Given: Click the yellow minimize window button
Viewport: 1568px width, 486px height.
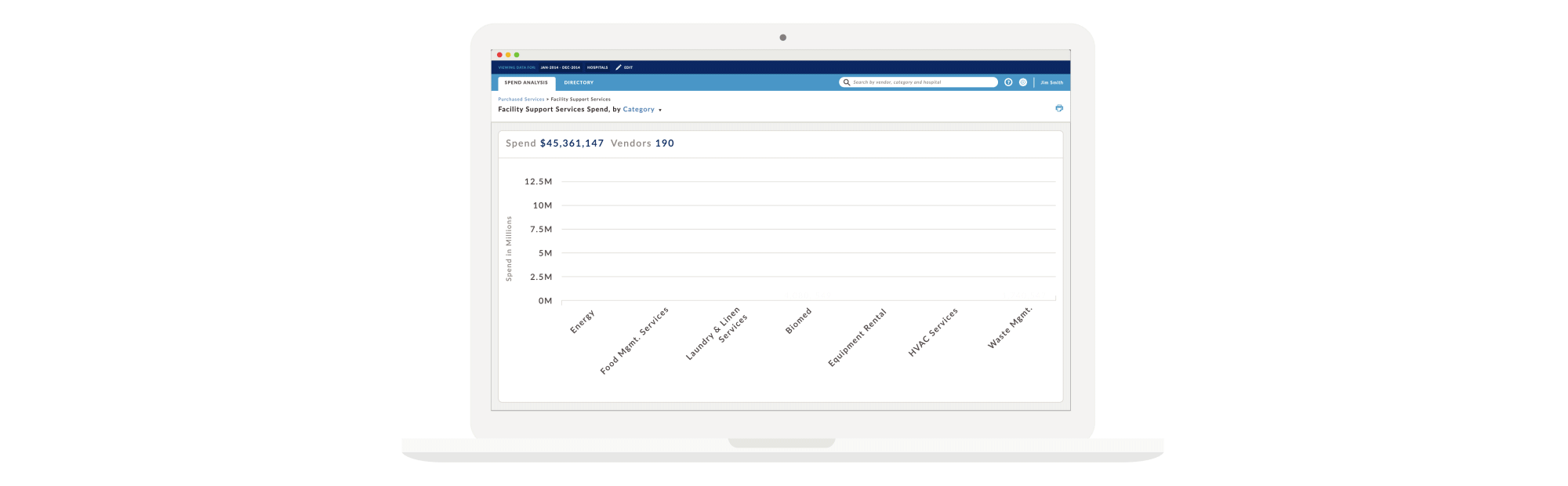Looking at the screenshot, I should point(508,55).
